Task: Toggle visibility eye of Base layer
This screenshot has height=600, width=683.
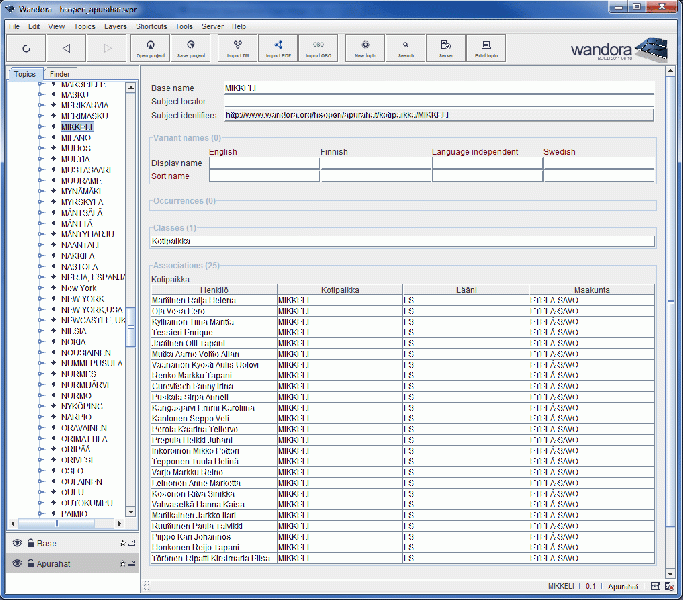Action: tap(17, 542)
